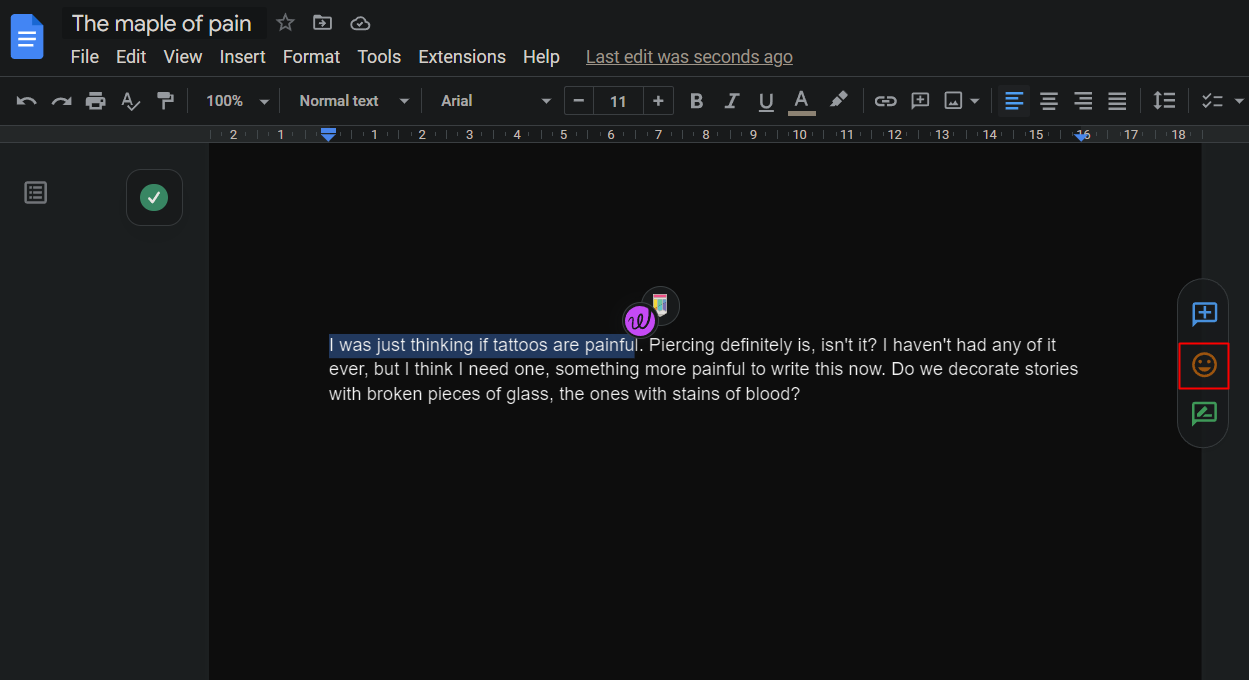Open line and paragraph spacing
Viewport: 1249px width, 680px height.
[1164, 101]
